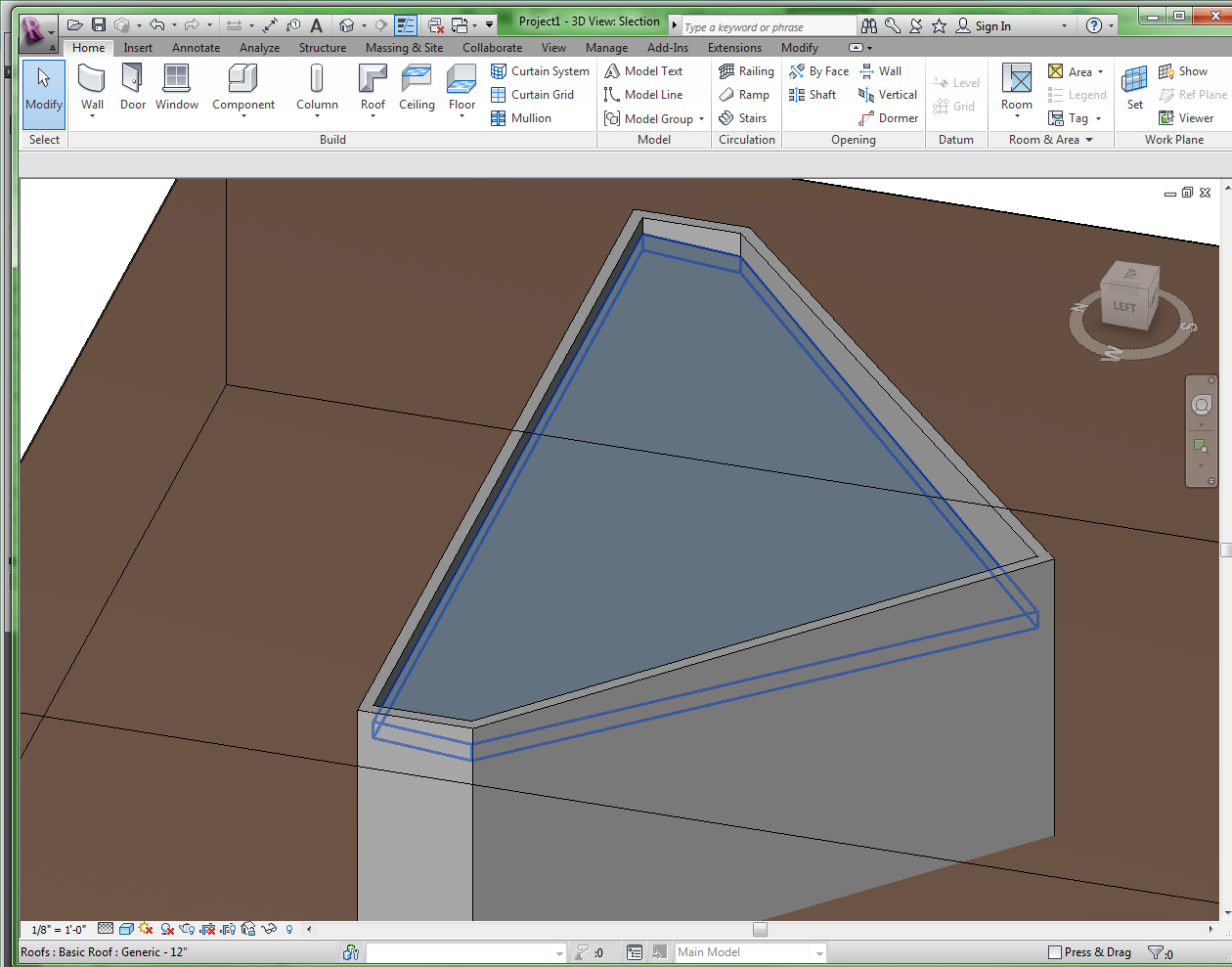This screenshot has height=967, width=1232.
Task: Toggle Sun Path in view control bar
Action: click(x=147, y=929)
